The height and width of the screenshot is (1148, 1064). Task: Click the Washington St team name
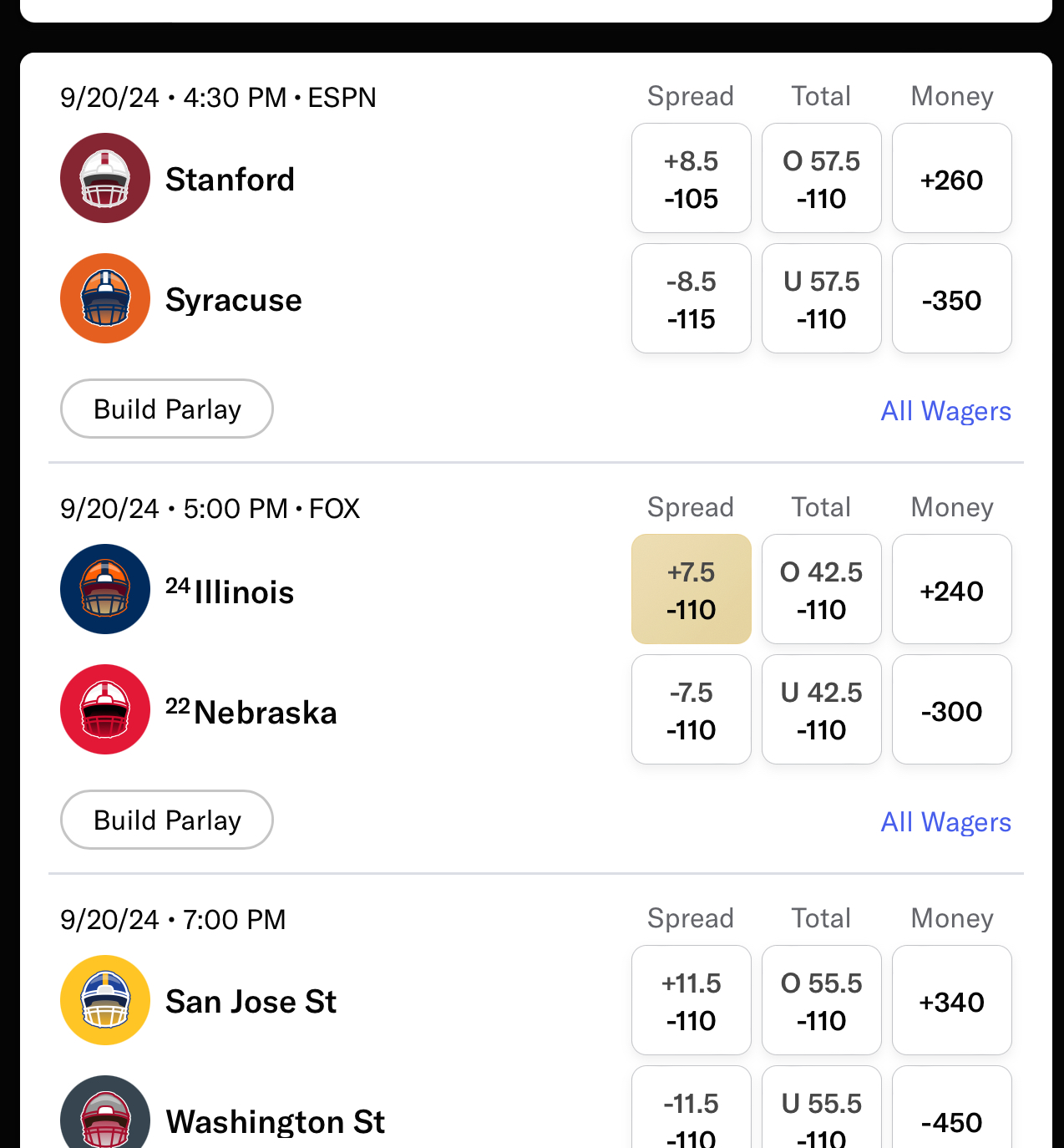[x=276, y=1121]
